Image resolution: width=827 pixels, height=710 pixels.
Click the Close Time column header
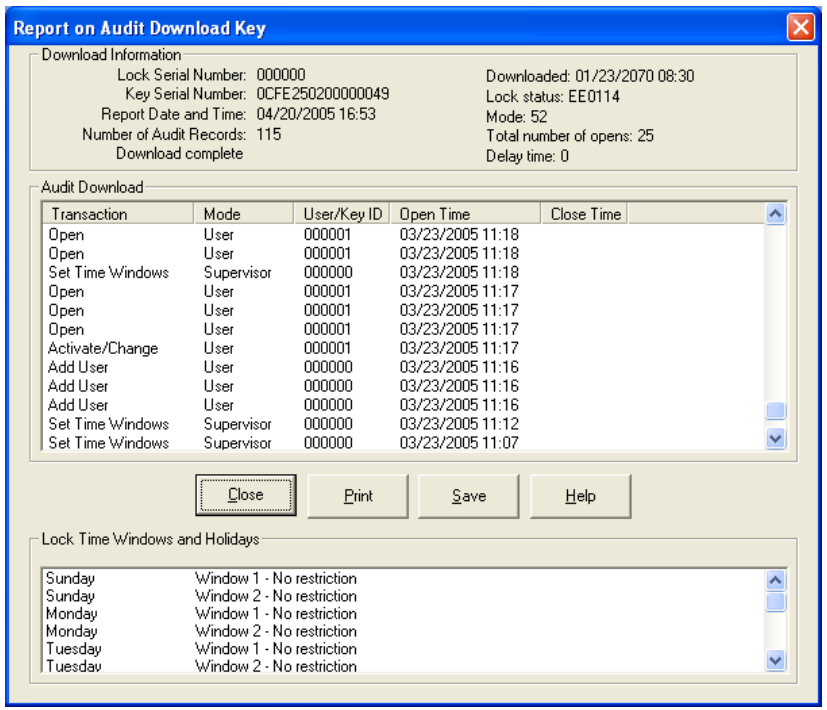click(585, 214)
